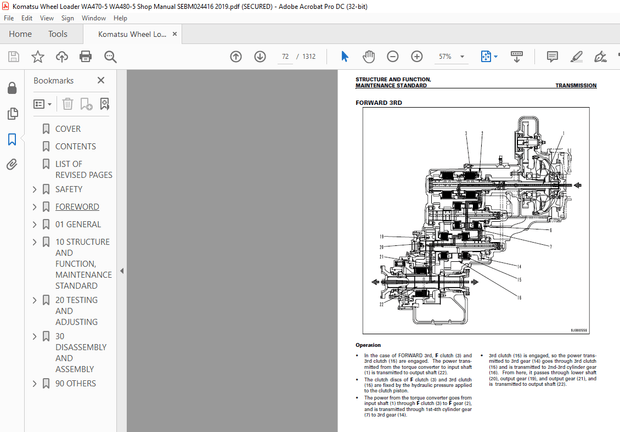This screenshot has width=620, height=432.
Task: Open the Sign menu
Action: (x=68, y=18)
